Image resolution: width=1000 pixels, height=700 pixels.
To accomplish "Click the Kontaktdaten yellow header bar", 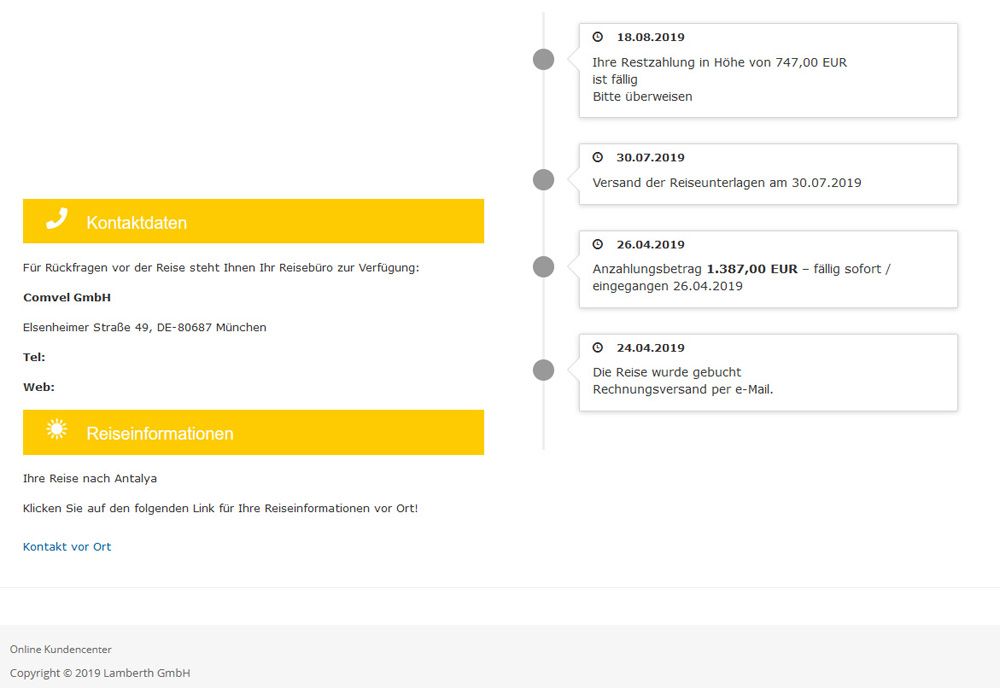I will point(253,221).
